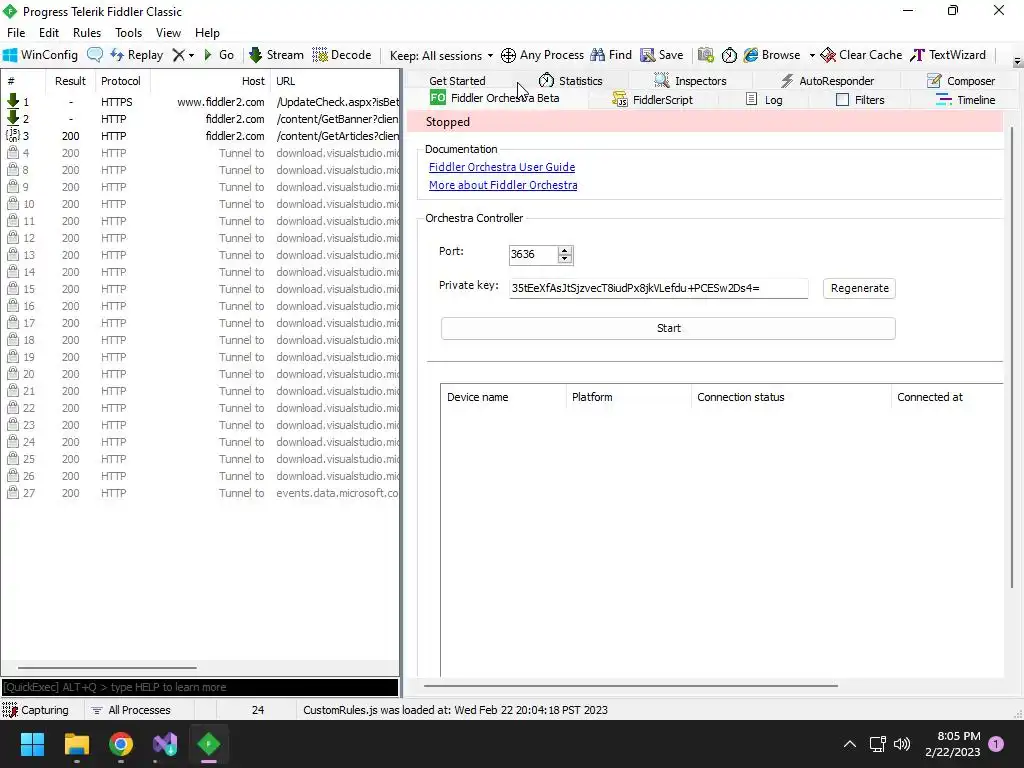Image resolution: width=1024 pixels, height=768 pixels.
Task: Click inside the Port number field
Action: [x=533, y=255]
